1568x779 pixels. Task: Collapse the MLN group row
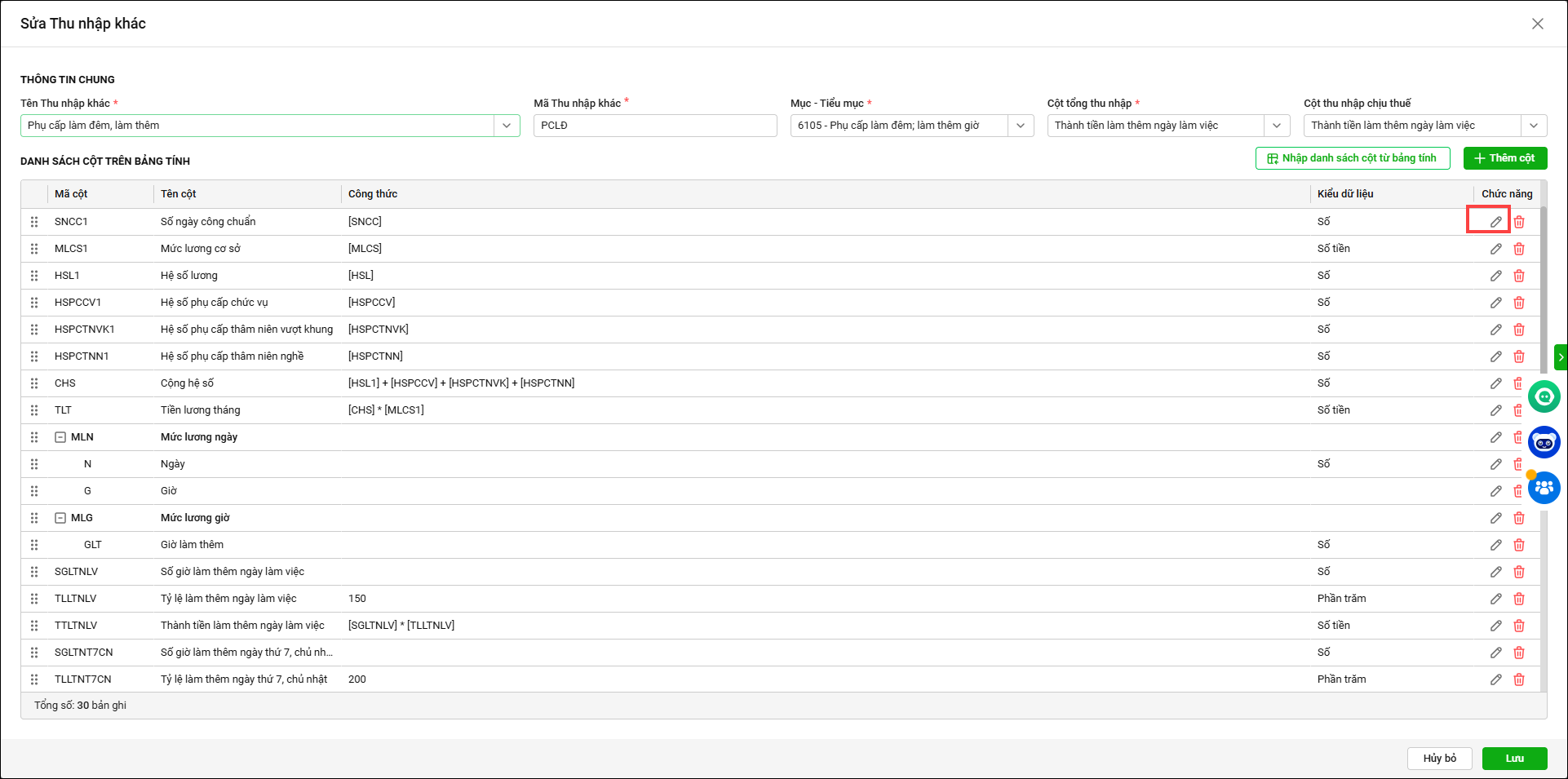click(x=60, y=437)
